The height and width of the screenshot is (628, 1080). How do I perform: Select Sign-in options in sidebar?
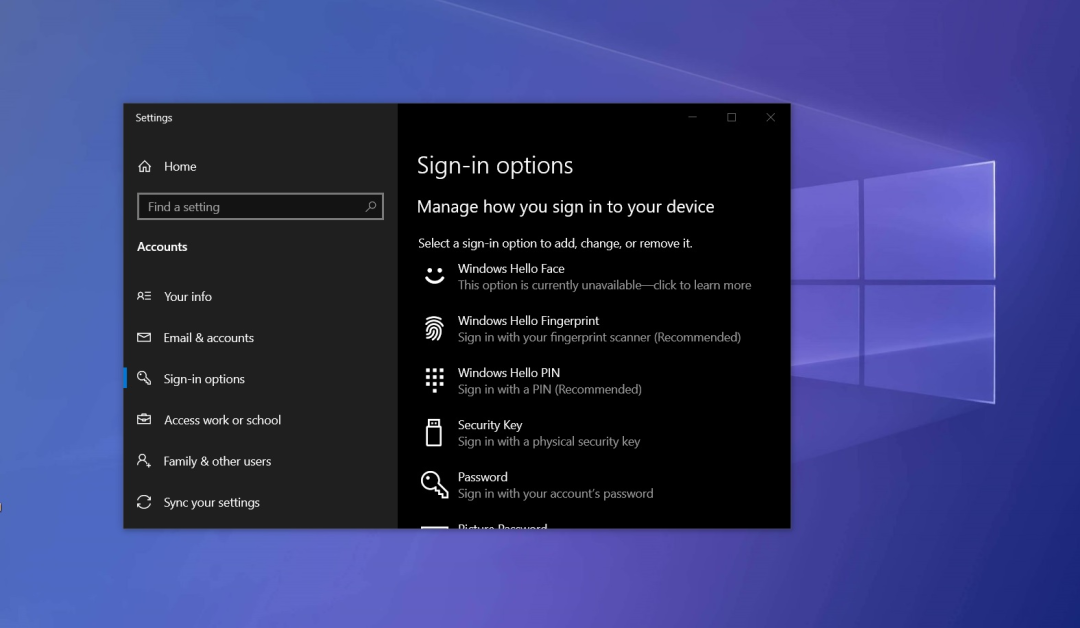point(204,379)
